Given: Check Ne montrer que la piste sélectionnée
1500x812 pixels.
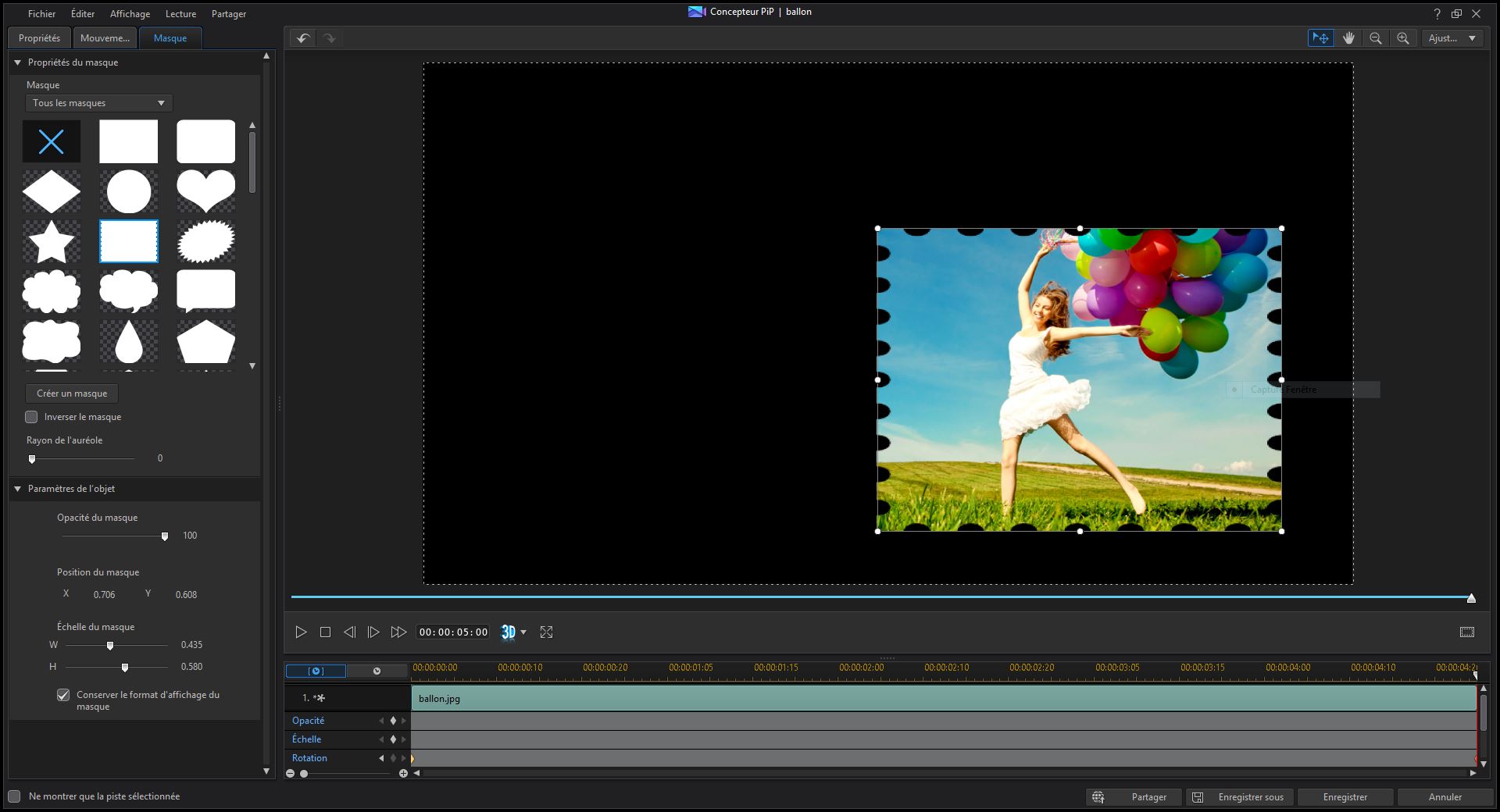Looking at the screenshot, I should click(x=14, y=796).
